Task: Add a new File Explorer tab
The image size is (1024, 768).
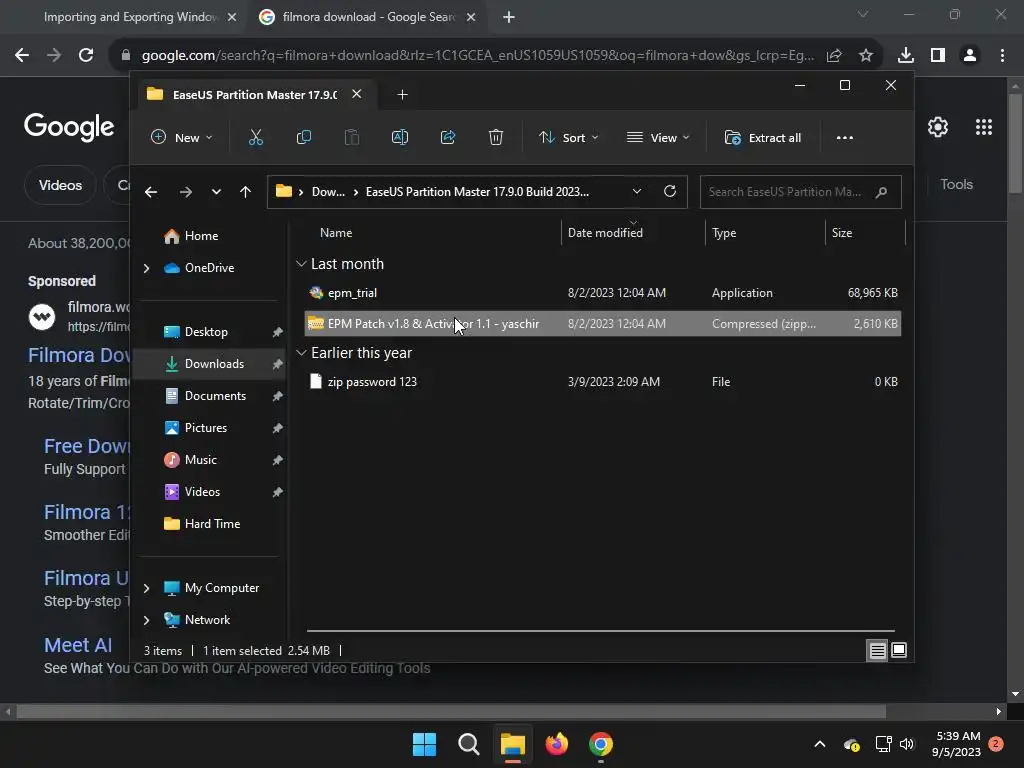Action: click(x=402, y=95)
